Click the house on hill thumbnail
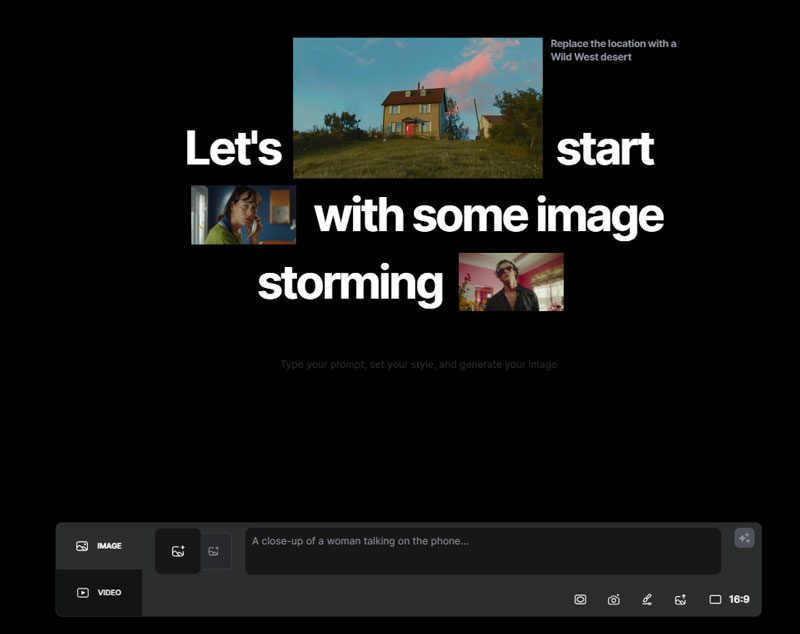This screenshot has height=634, width=800. point(417,108)
